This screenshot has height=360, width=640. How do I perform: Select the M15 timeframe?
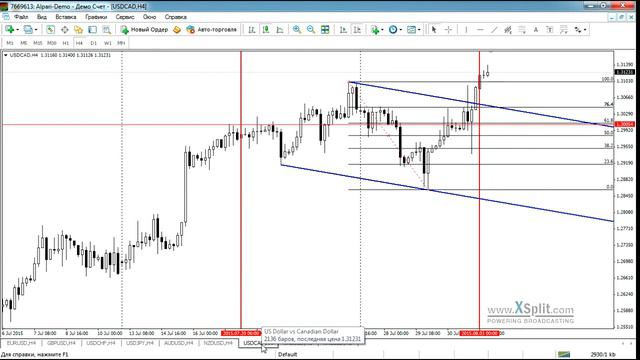tap(38, 43)
